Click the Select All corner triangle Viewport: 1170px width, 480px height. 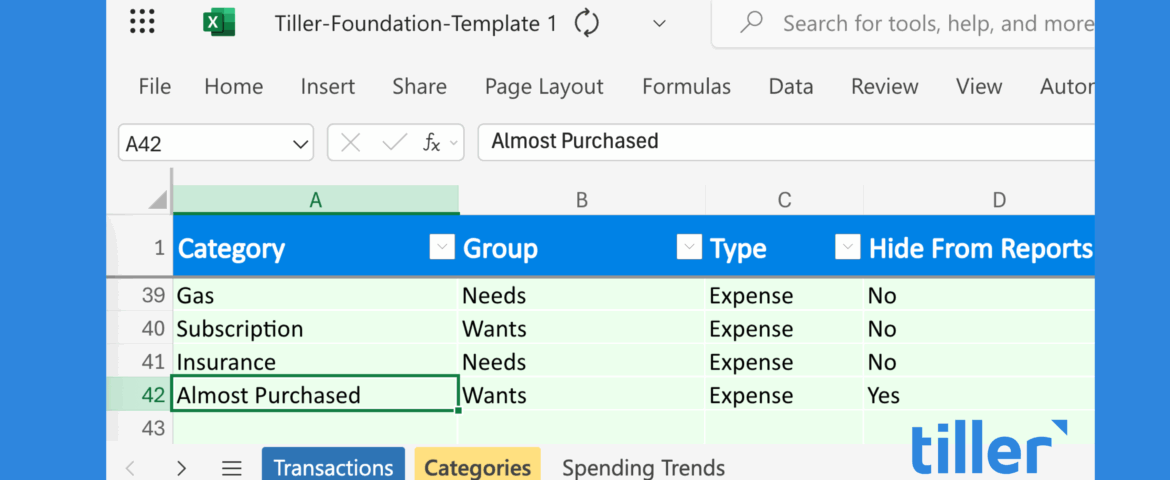tap(157, 199)
